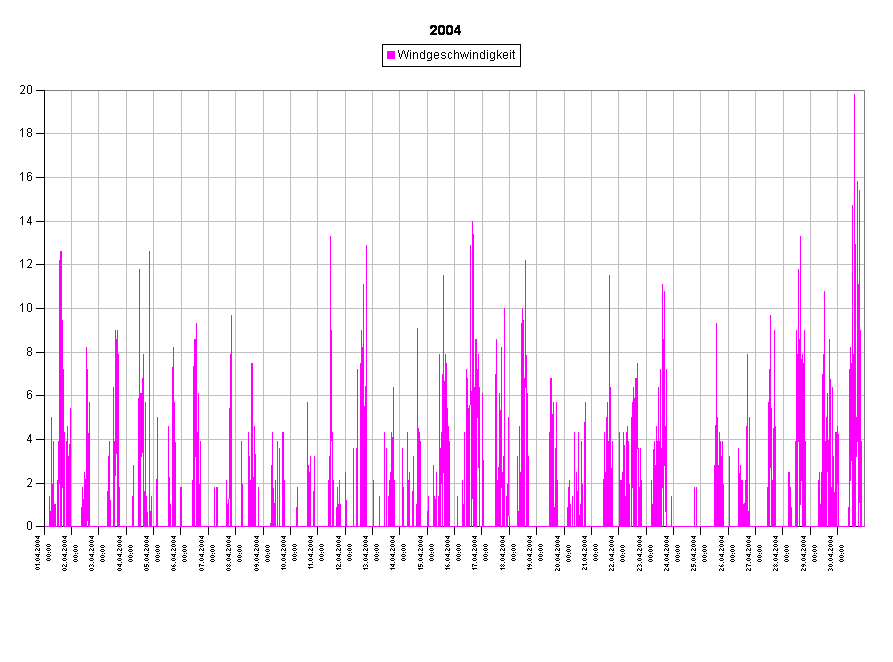This screenshot has width=893, height=662.
Task: Click the top of the highest peak in chart center
Action: pyautogui.click(x=472, y=224)
